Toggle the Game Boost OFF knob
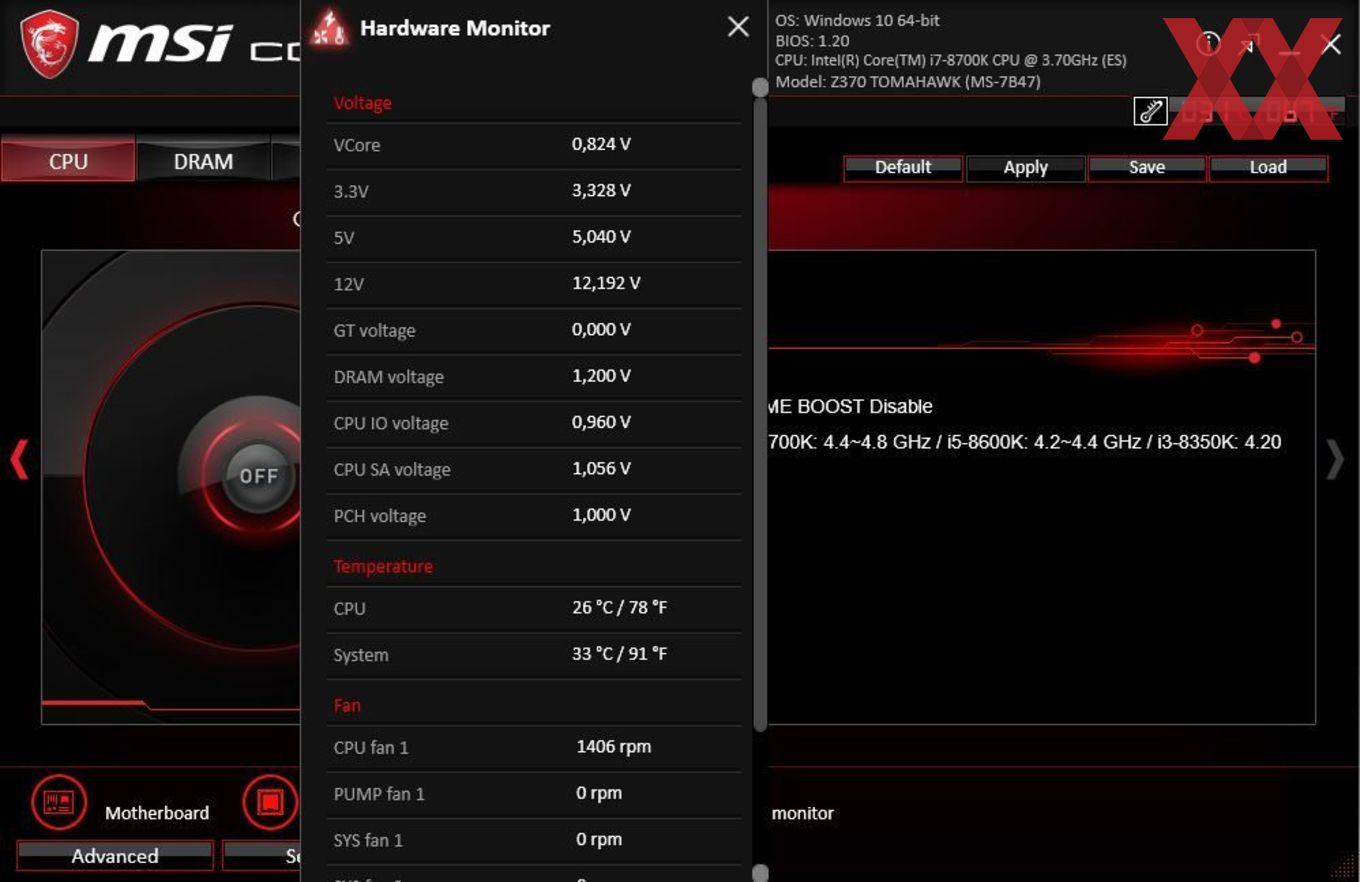The width and height of the screenshot is (1360, 882). coord(258,476)
